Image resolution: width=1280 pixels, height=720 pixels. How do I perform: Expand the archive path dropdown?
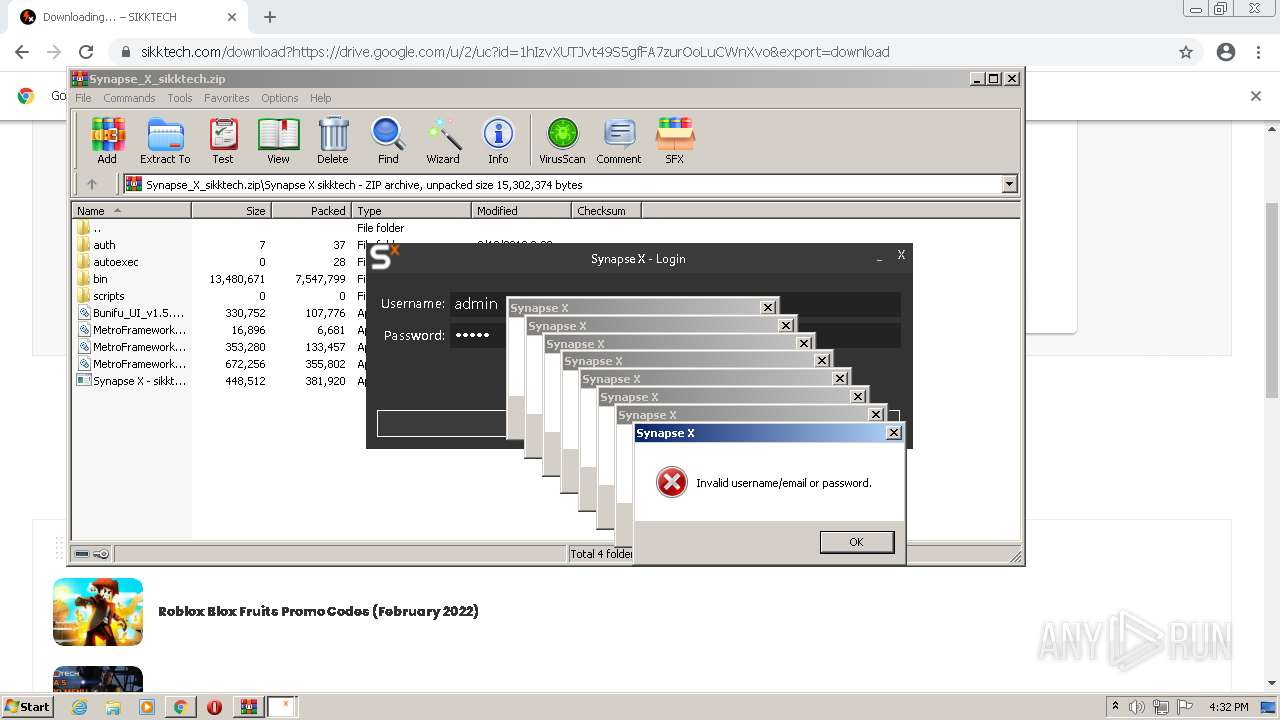(1009, 184)
